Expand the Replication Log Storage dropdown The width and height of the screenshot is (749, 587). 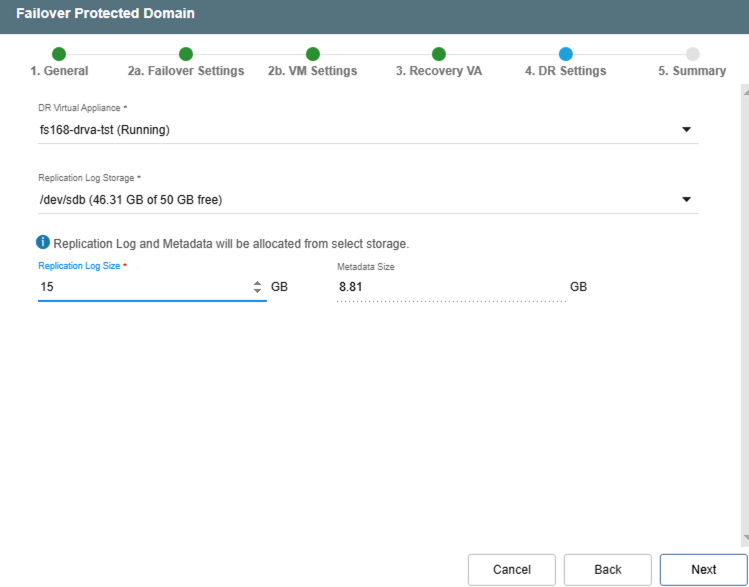click(686, 199)
